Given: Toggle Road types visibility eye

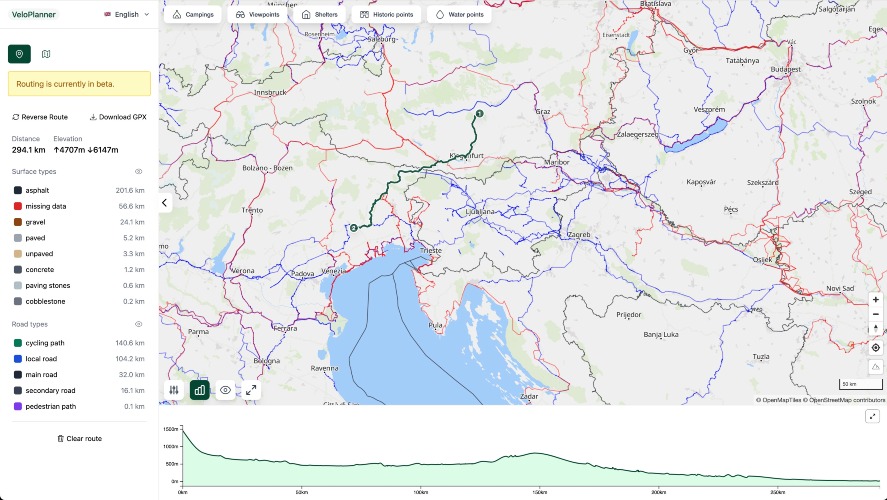Looking at the screenshot, I should (139, 324).
